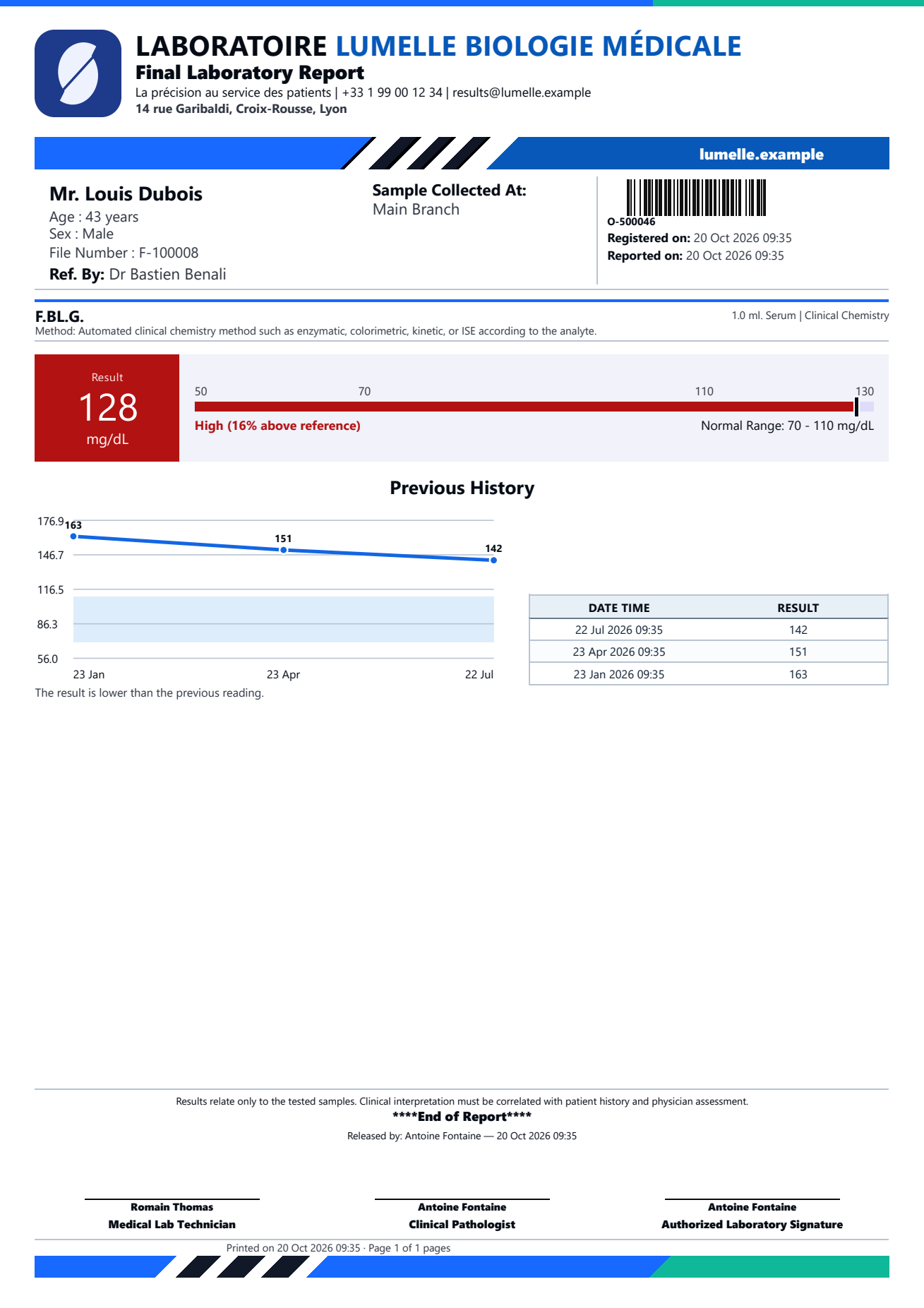Click referring doctor Dr Bastien Benali

tap(167, 275)
